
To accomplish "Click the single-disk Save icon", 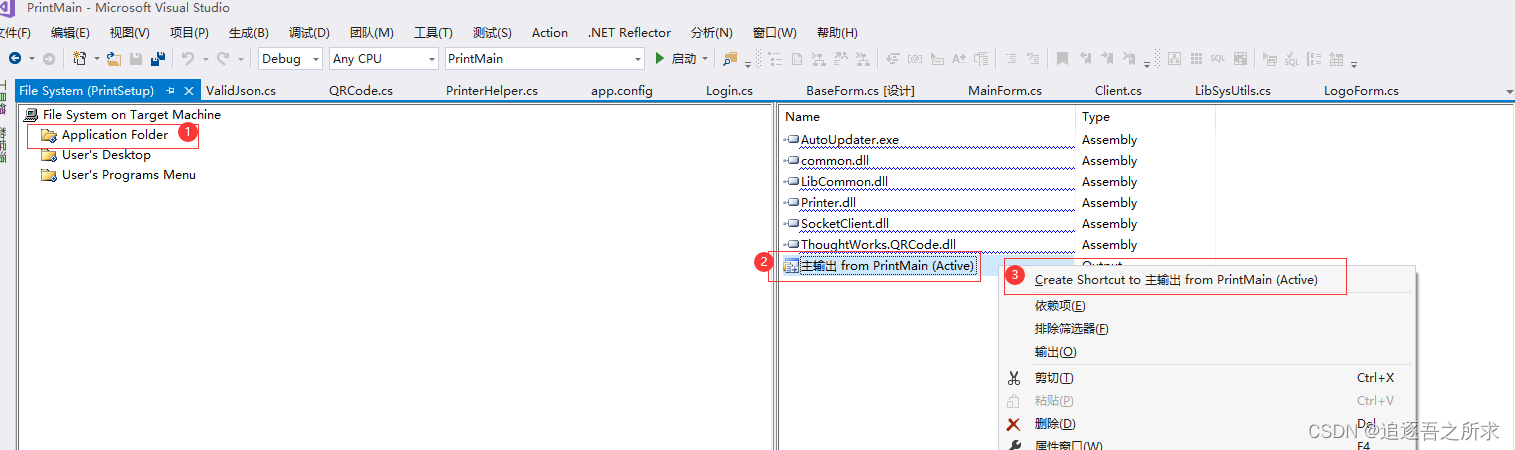I will coord(136,59).
